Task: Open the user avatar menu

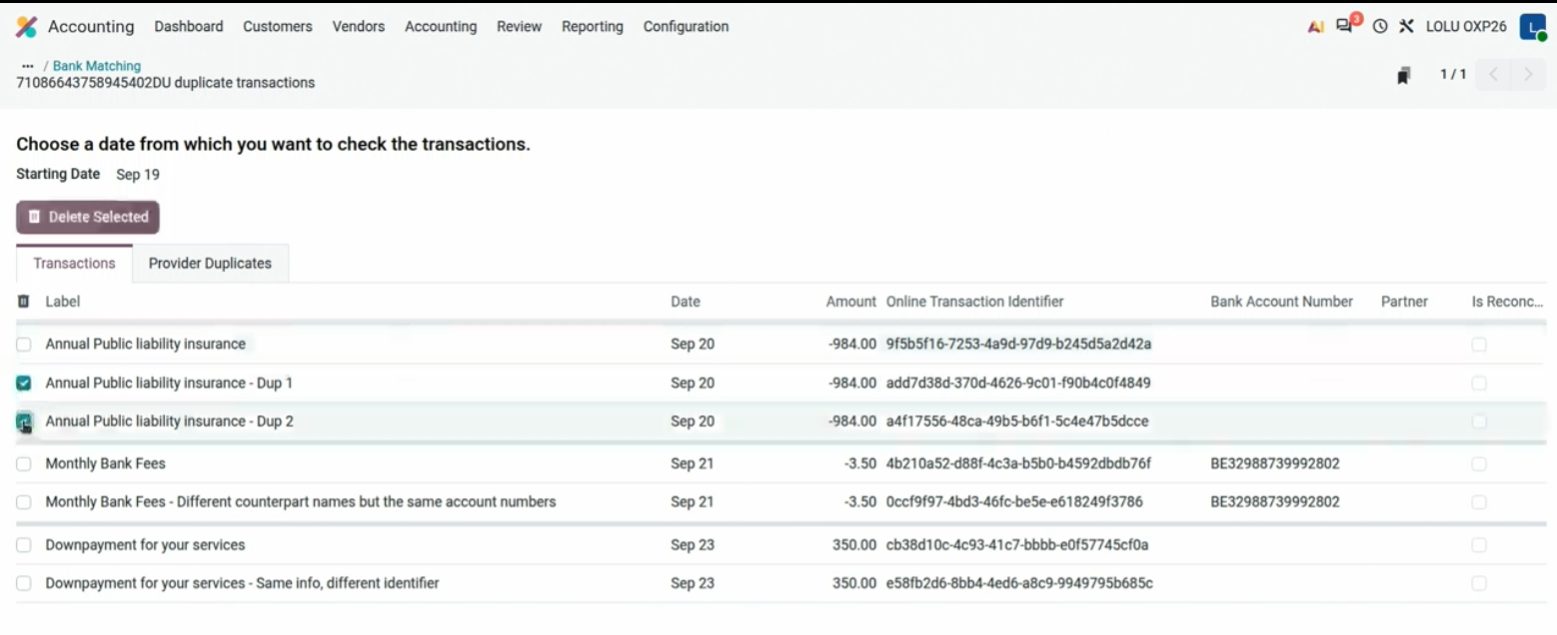Action: click(1533, 27)
